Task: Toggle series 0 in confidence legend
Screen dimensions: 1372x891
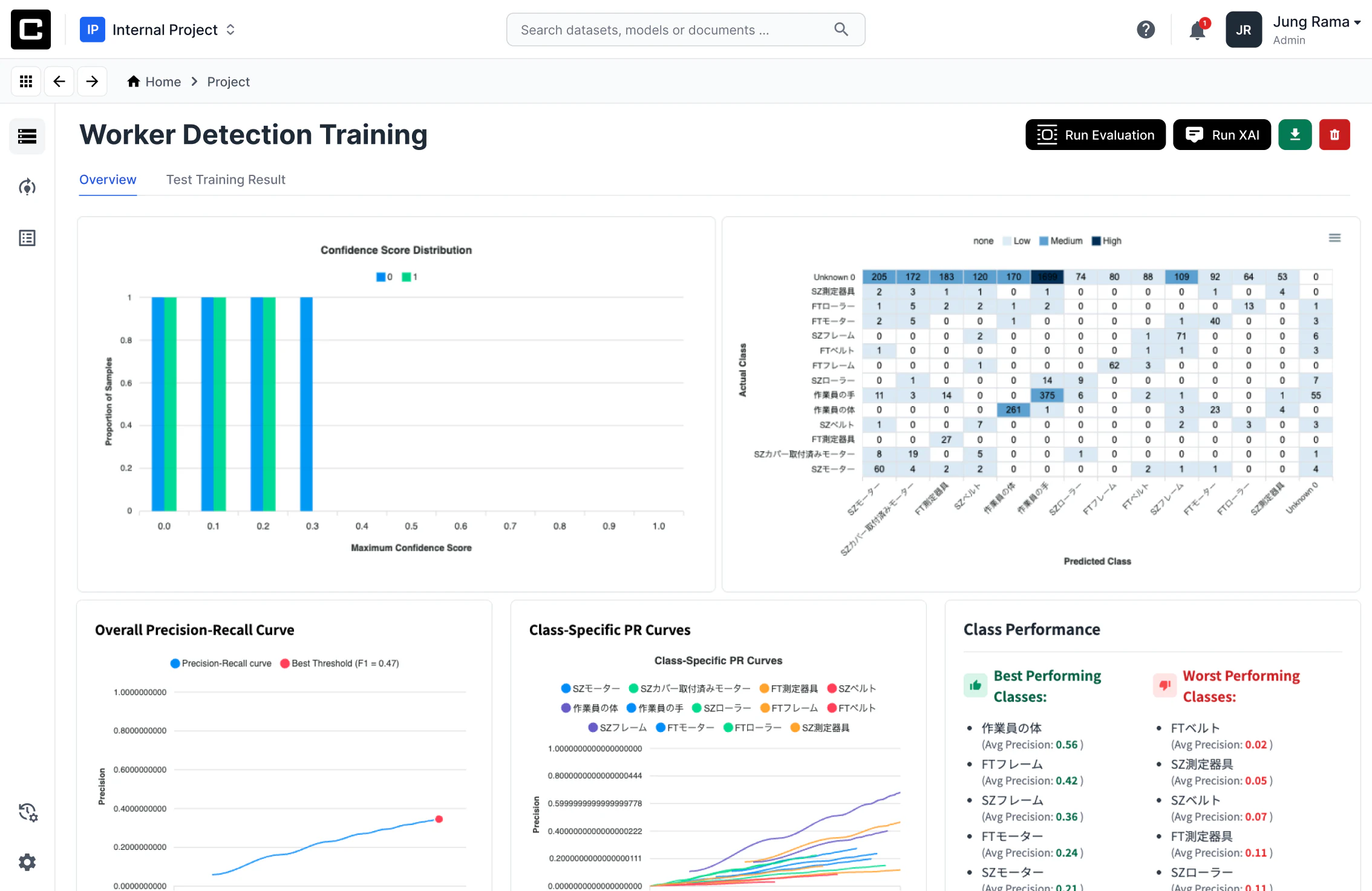Action: (385, 277)
